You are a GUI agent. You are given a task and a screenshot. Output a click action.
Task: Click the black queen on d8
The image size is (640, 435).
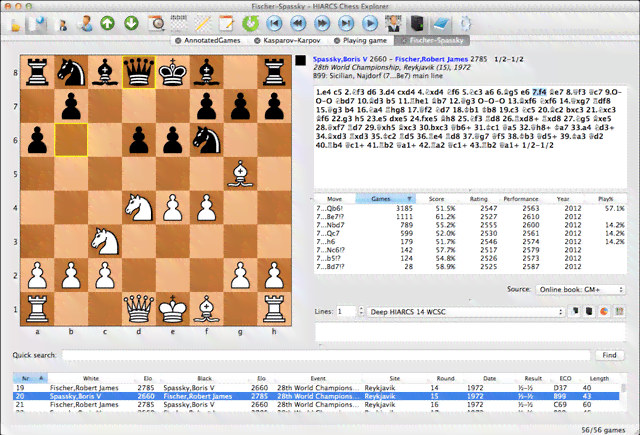tap(139, 72)
